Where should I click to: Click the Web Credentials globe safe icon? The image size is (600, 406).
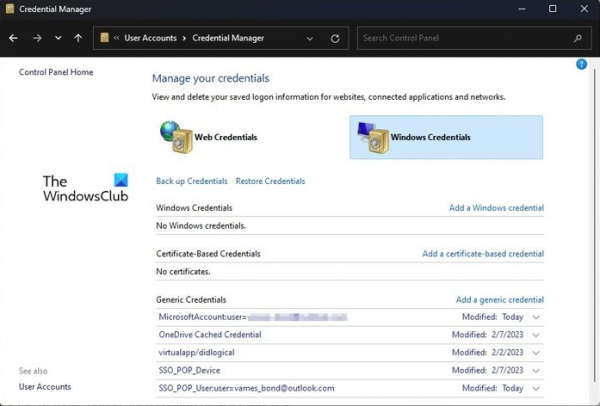[176, 137]
